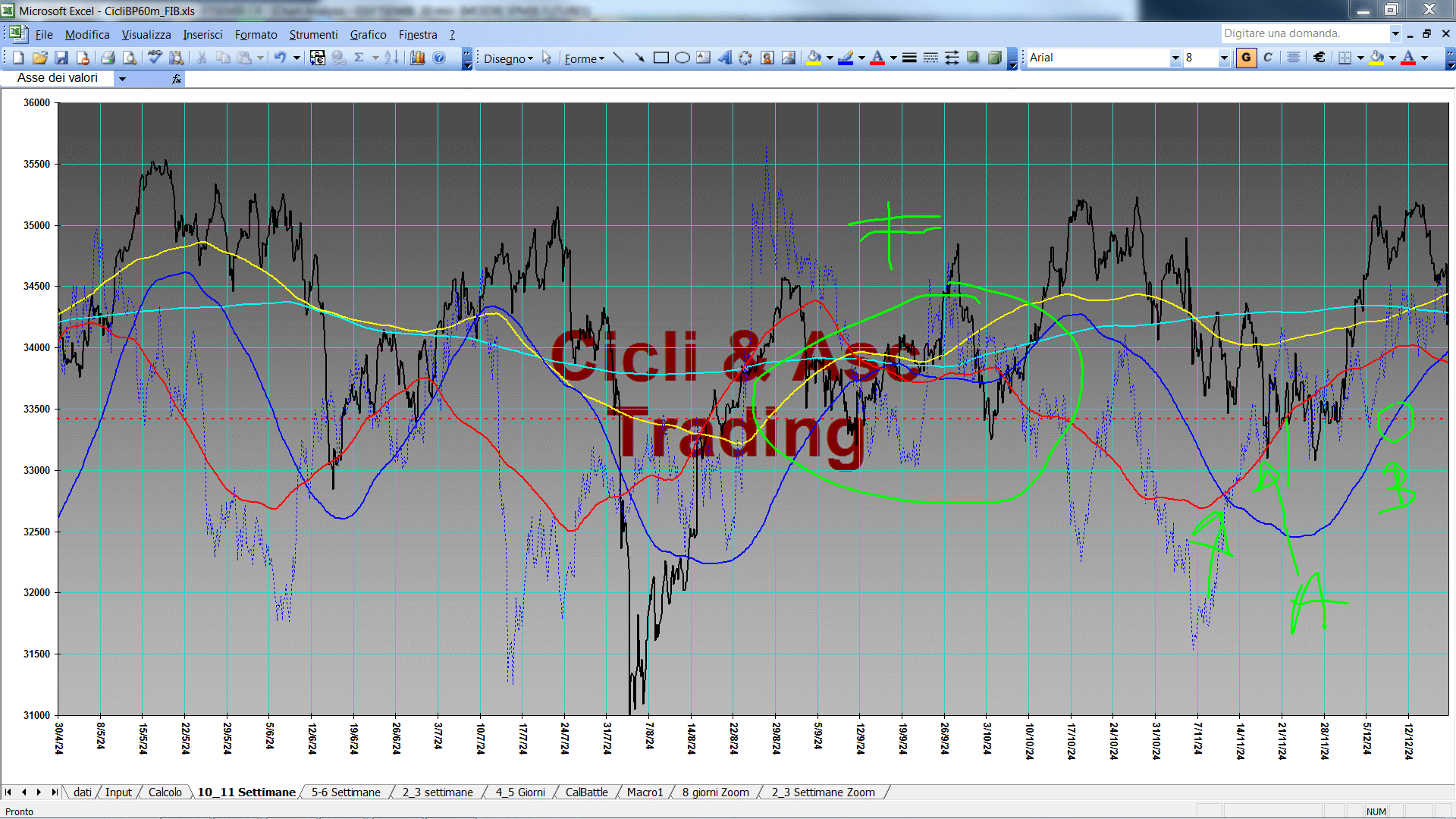Click the Digitare una domanda help field

pyautogui.click(x=1304, y=33)
